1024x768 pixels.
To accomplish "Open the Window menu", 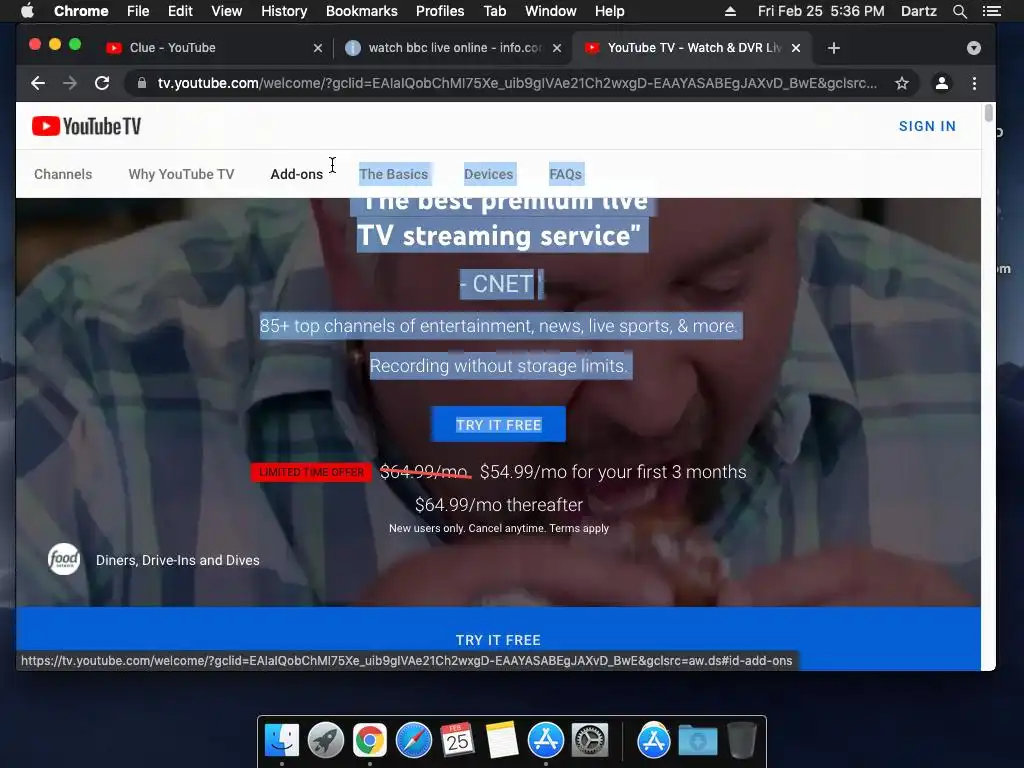I will coord(551,11).
